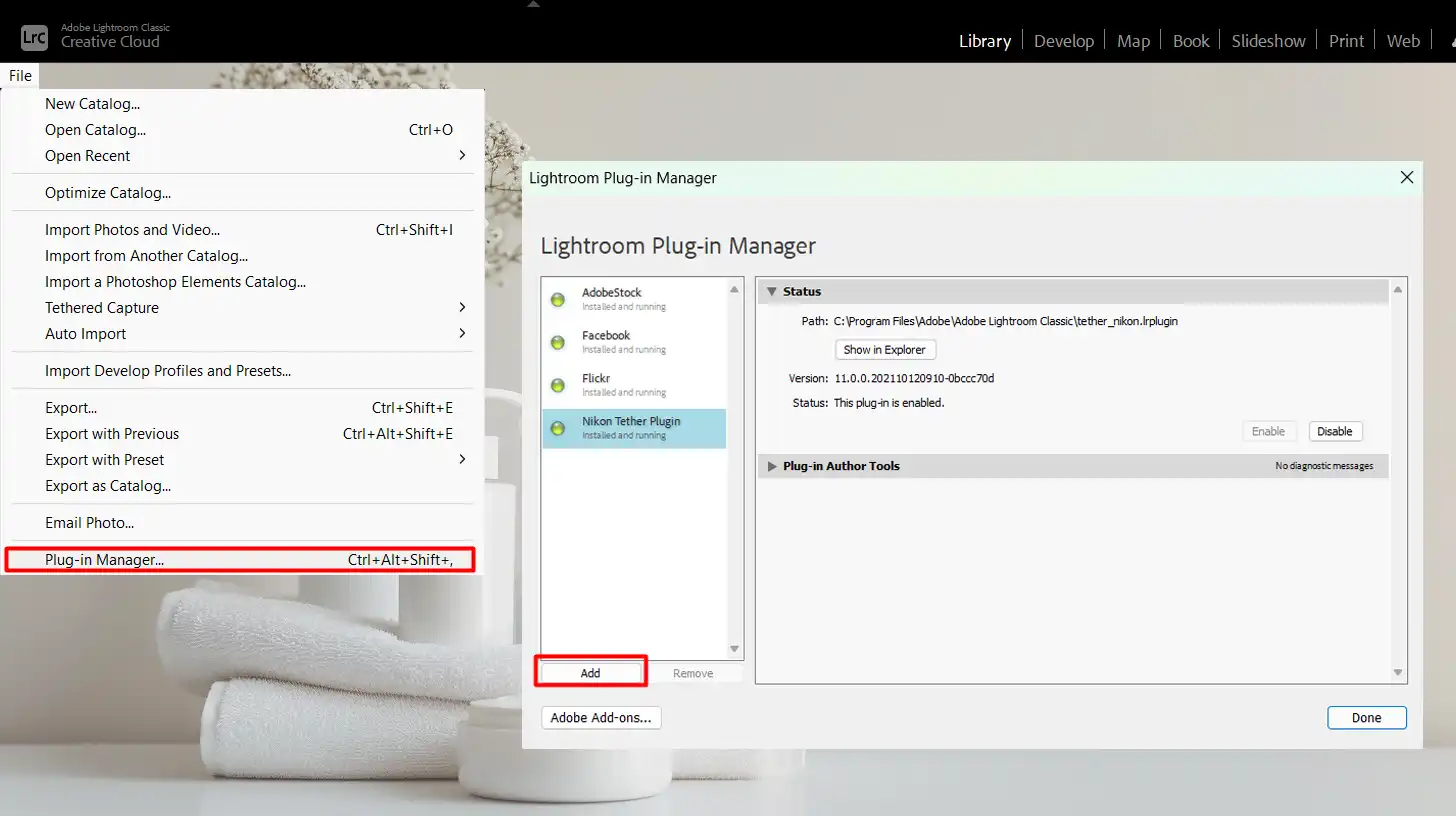The image size is (1456, 816).
Task: Click the version number 11.0.0.202110120910-0bccc70d
Action: (914, 378)
